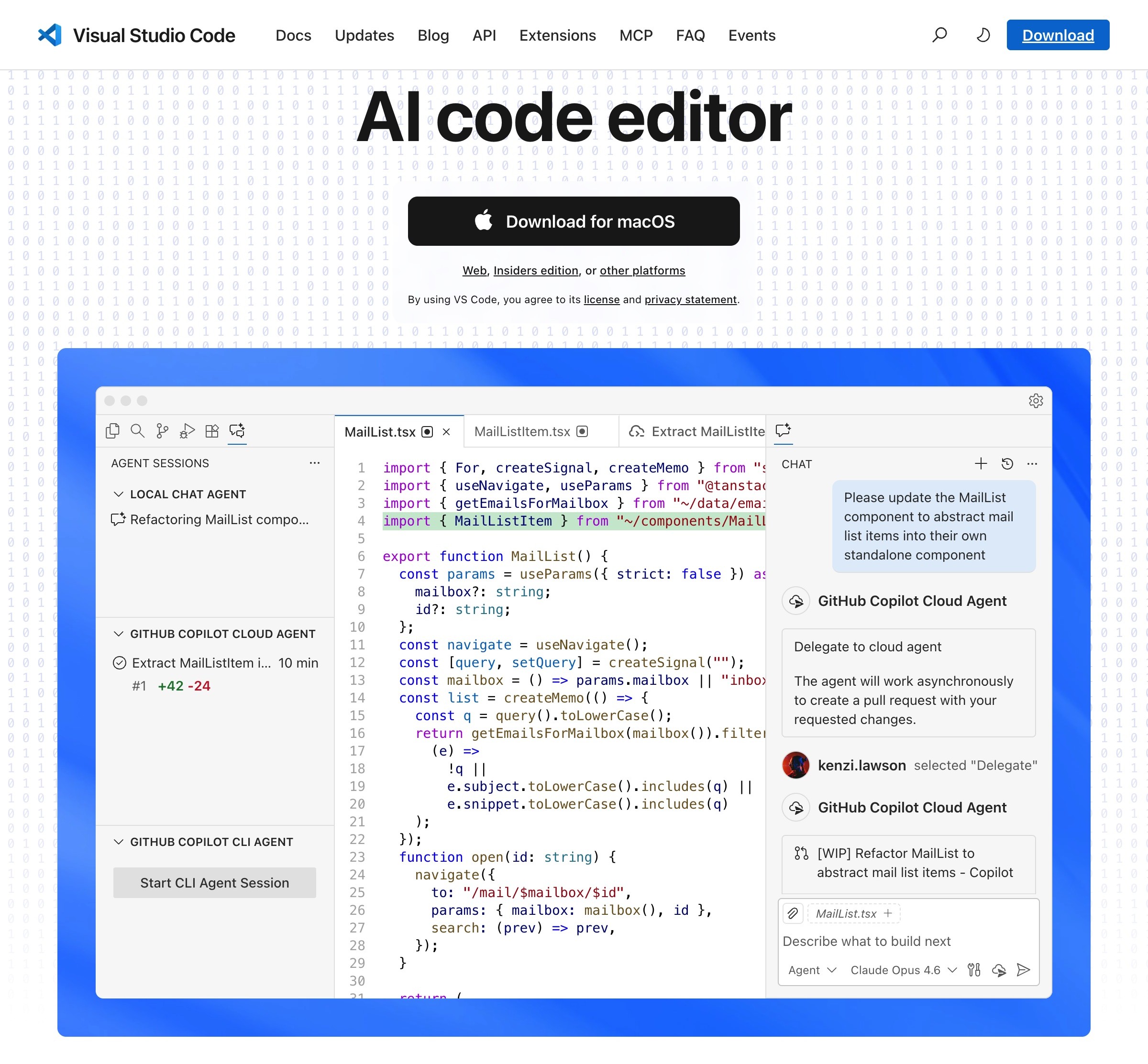Collapse GitHub Copilot CLI Agent section

pyautogui.click(x=119, y=842)
